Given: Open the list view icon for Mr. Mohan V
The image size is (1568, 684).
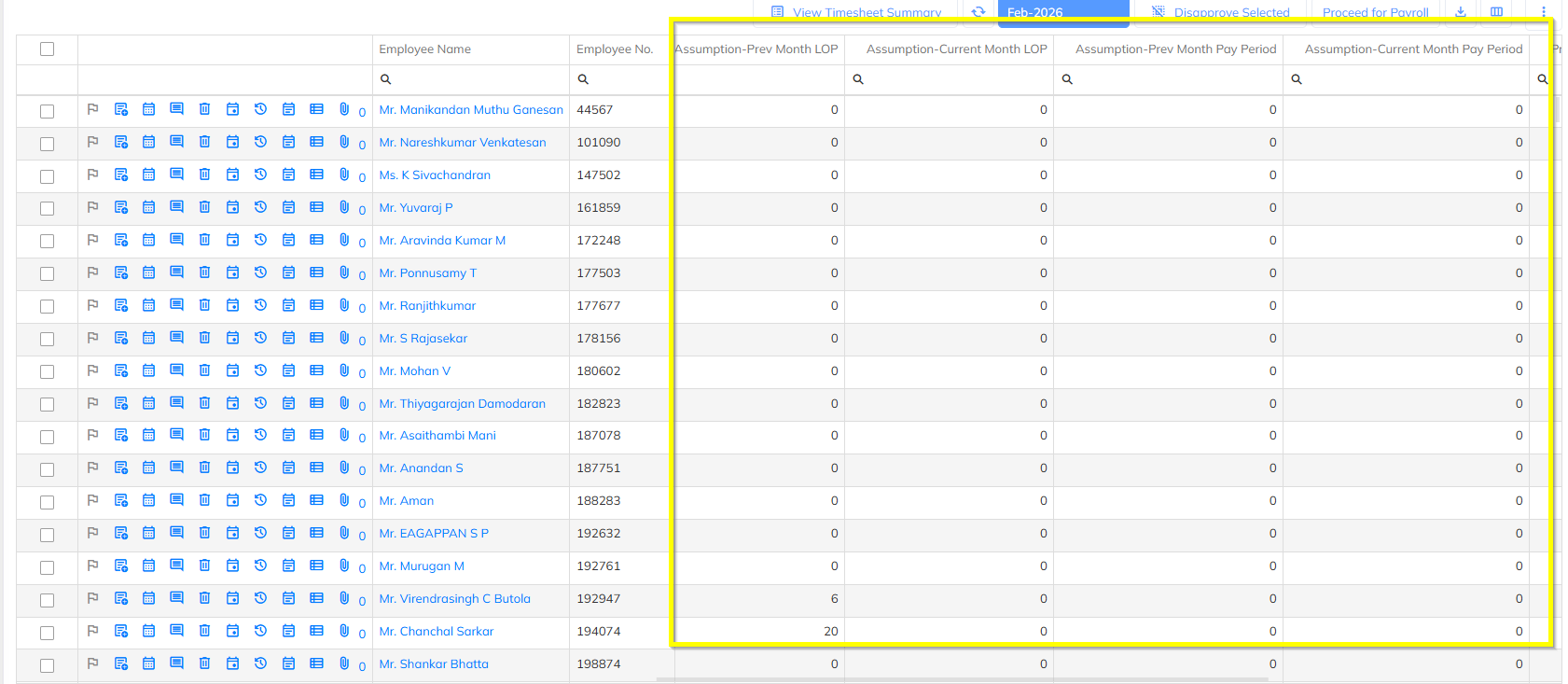Looking at the screenshot, I should (x=316, y=370).
